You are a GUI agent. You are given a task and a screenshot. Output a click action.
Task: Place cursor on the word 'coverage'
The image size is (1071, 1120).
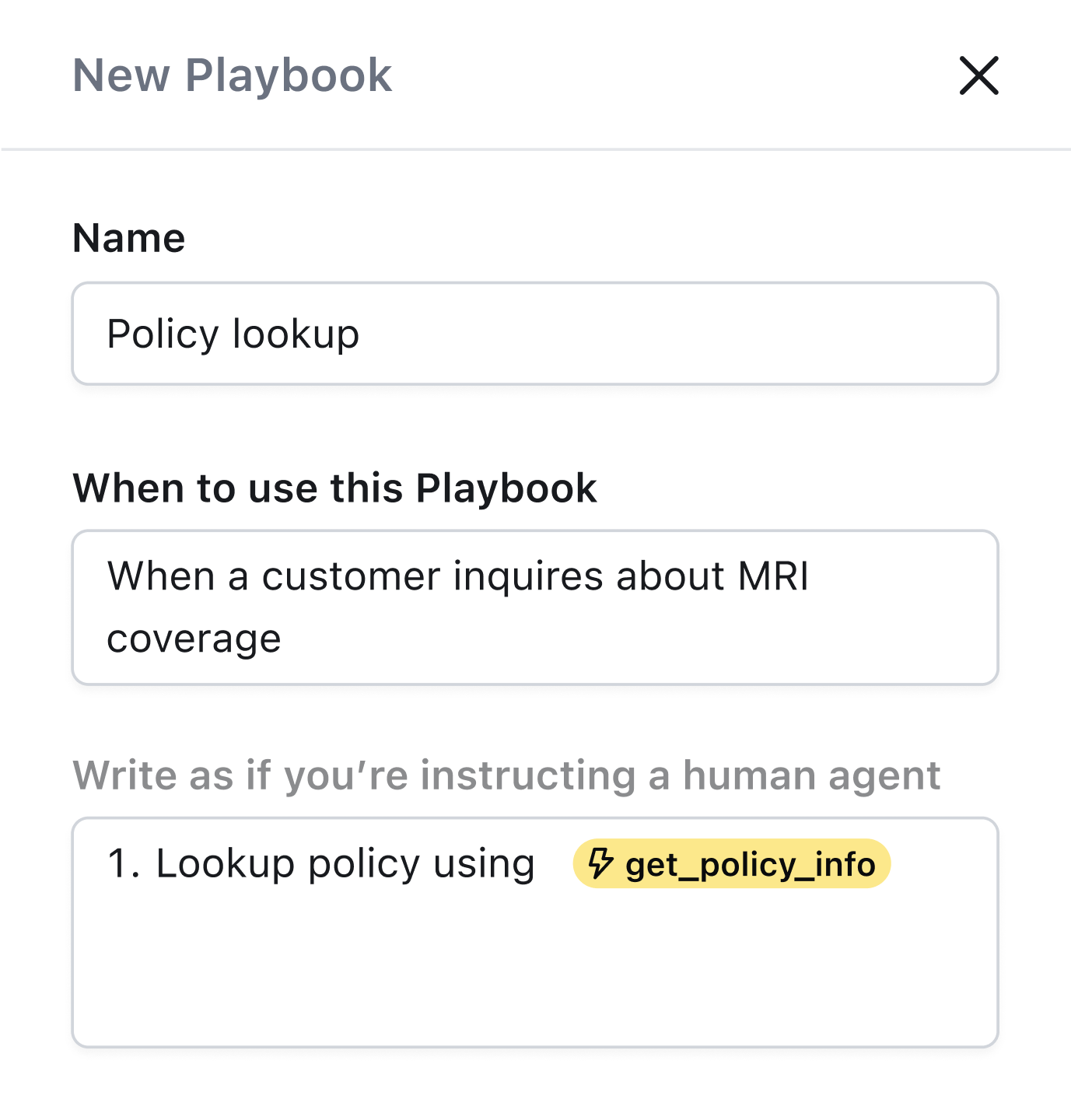[x=194, y=639]
